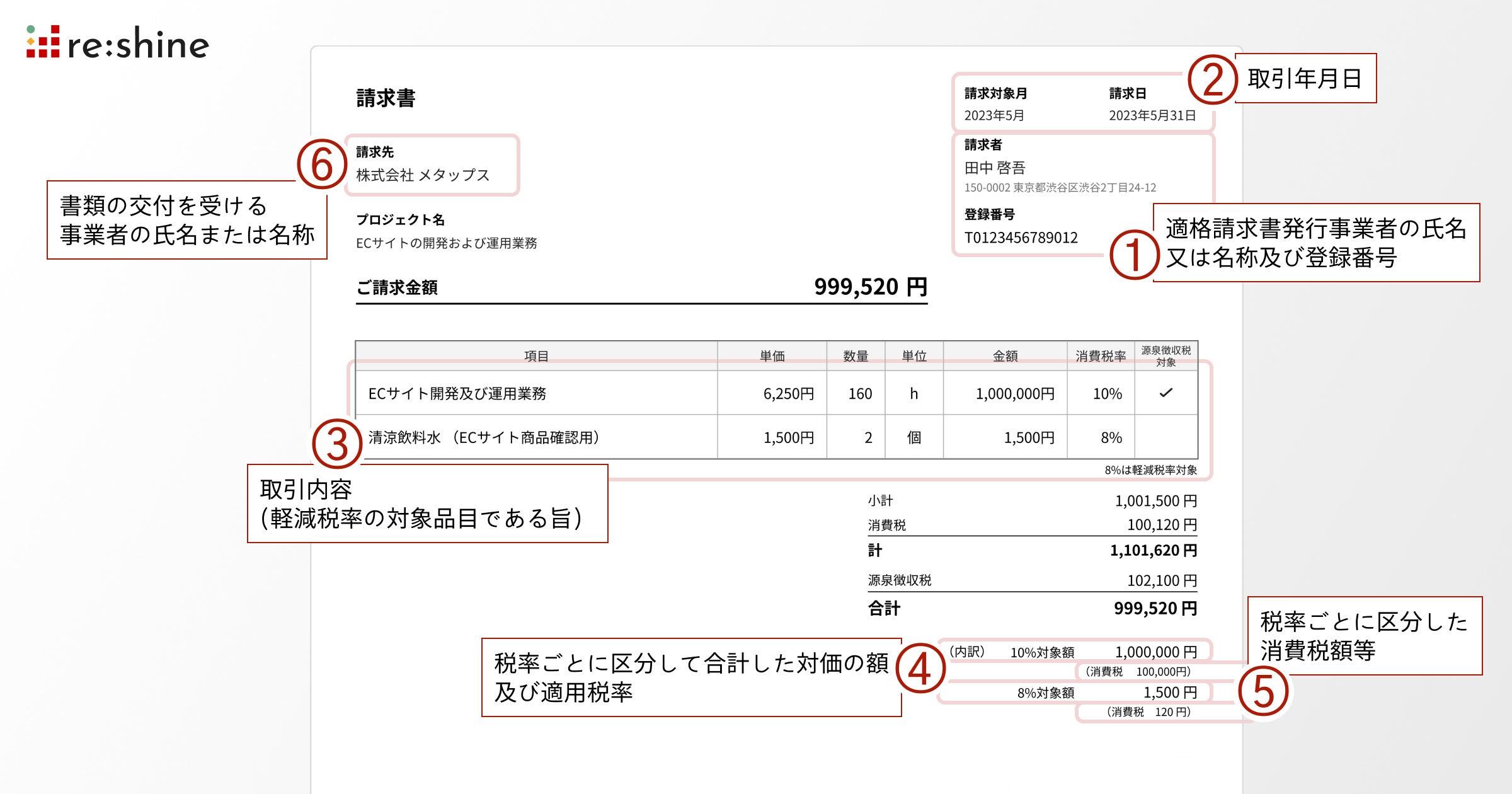Click the 請求日 2023年5月31日 date
This screenshot has height=794, width=1512.
[1152, 115]
